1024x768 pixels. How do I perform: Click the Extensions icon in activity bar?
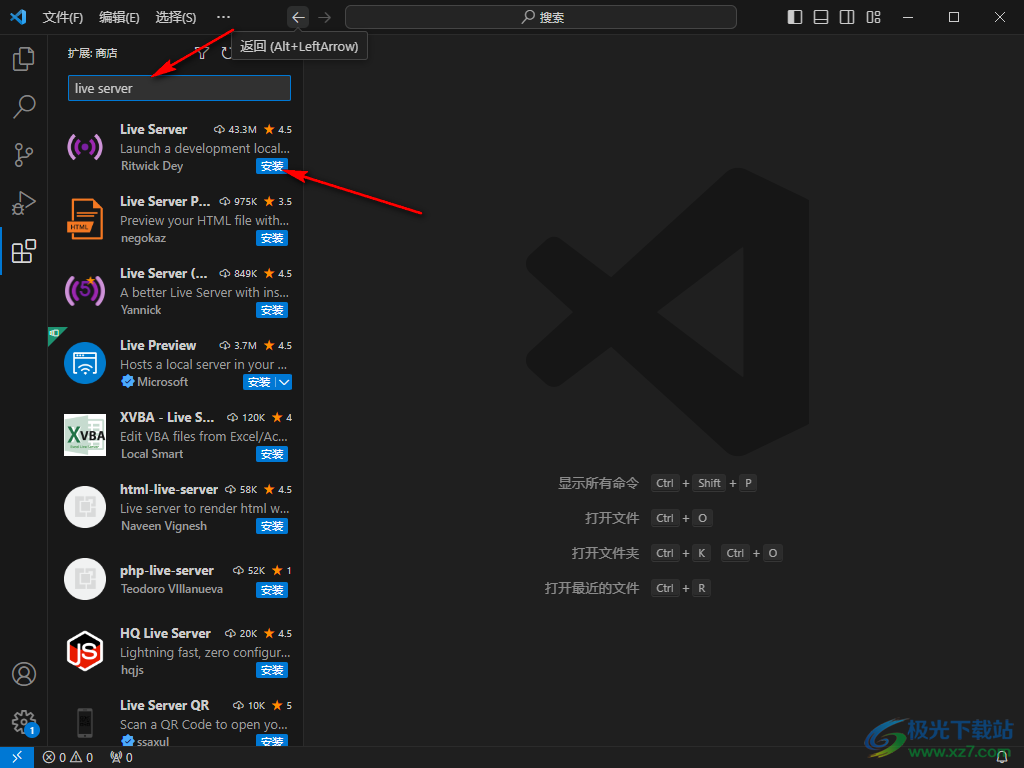[24, 251]
